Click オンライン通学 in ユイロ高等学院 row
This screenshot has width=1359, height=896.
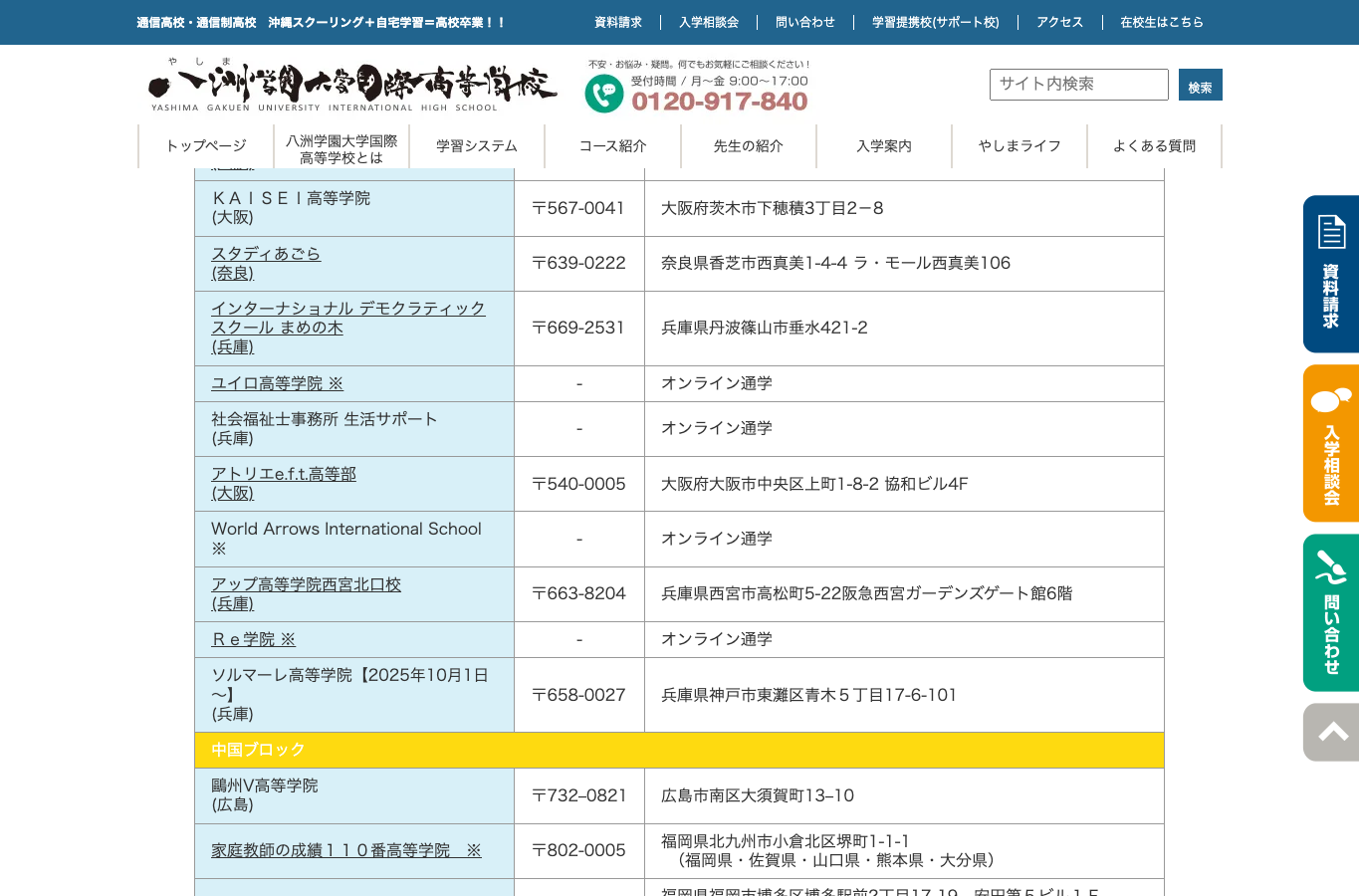click(x=717, y=383)
